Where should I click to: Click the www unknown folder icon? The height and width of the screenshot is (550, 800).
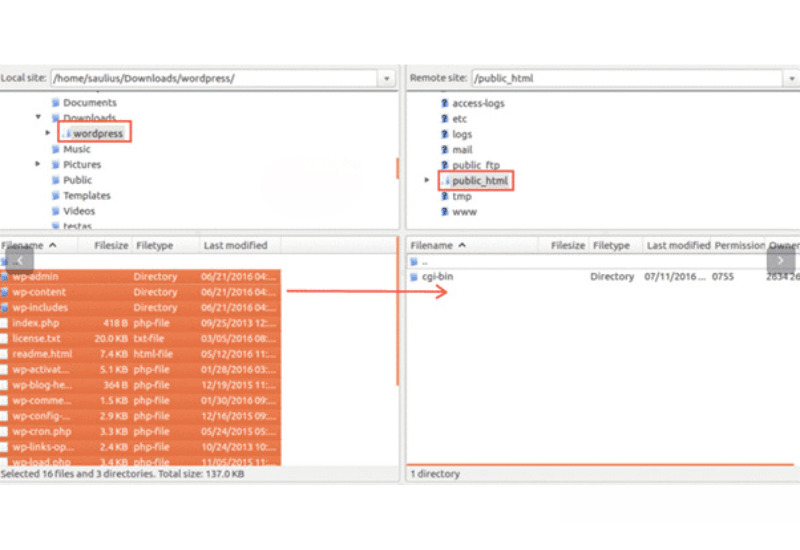tap(444, 212)
